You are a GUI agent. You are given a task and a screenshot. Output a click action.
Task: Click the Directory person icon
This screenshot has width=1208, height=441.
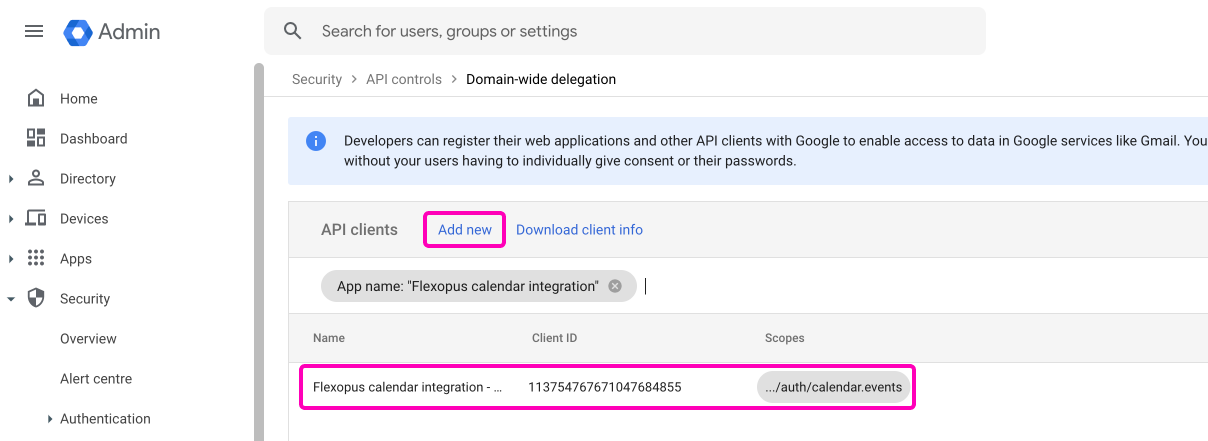point(36,178)
